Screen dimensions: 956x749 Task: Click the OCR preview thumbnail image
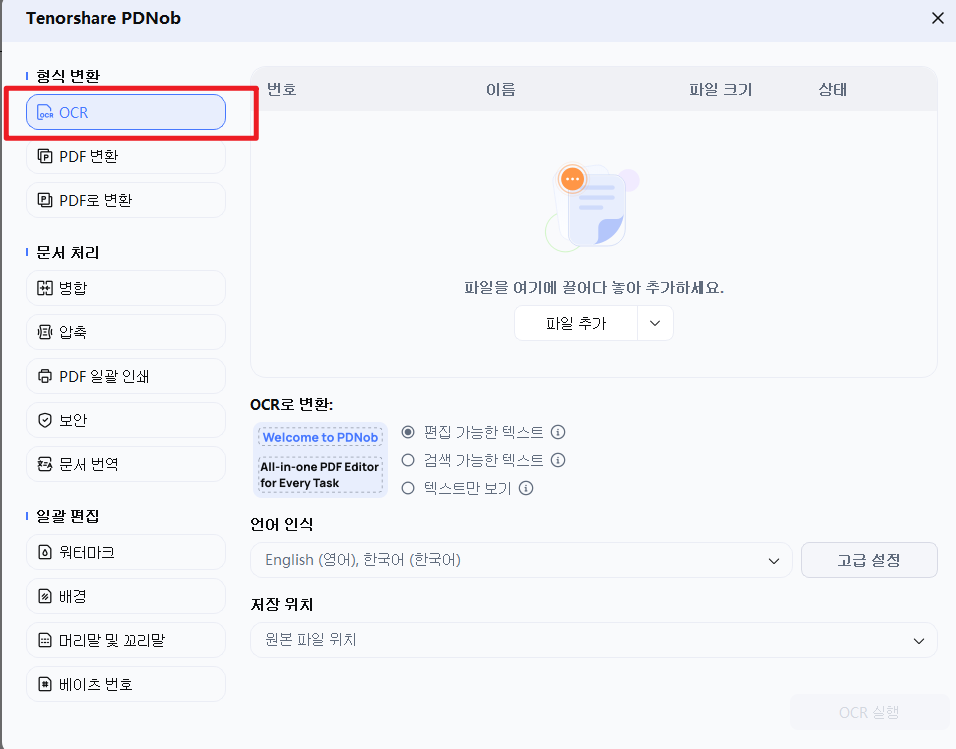pyautogui.click(x=321, y=460)
